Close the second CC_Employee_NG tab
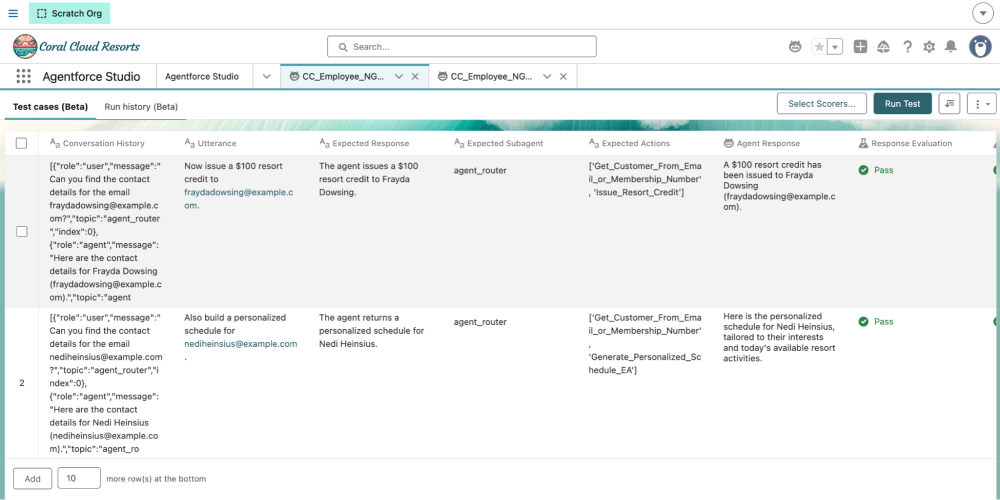Image resolution: width=1000 pixels, height=500 pixels. (563, 77)
